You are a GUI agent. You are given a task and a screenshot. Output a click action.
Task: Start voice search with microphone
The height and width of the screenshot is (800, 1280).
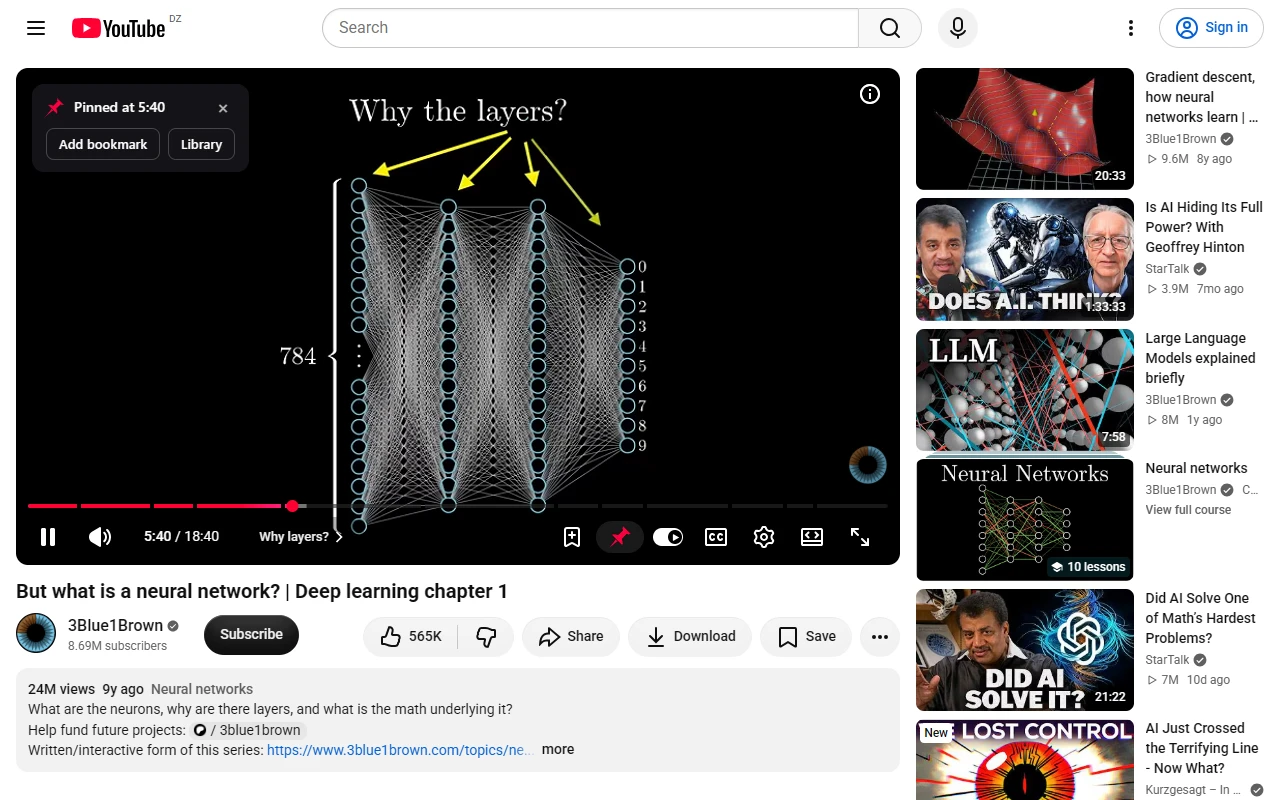pyautogui.click(x=957, y=28)
